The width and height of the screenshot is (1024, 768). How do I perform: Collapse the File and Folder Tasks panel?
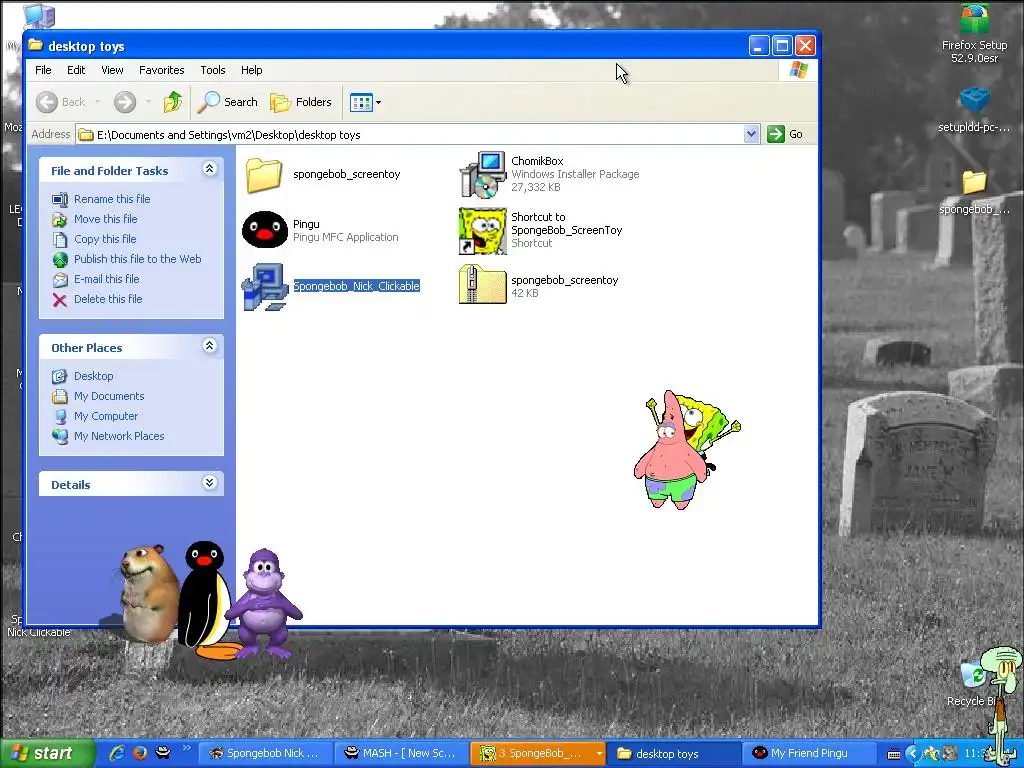(x=209, y=169)
